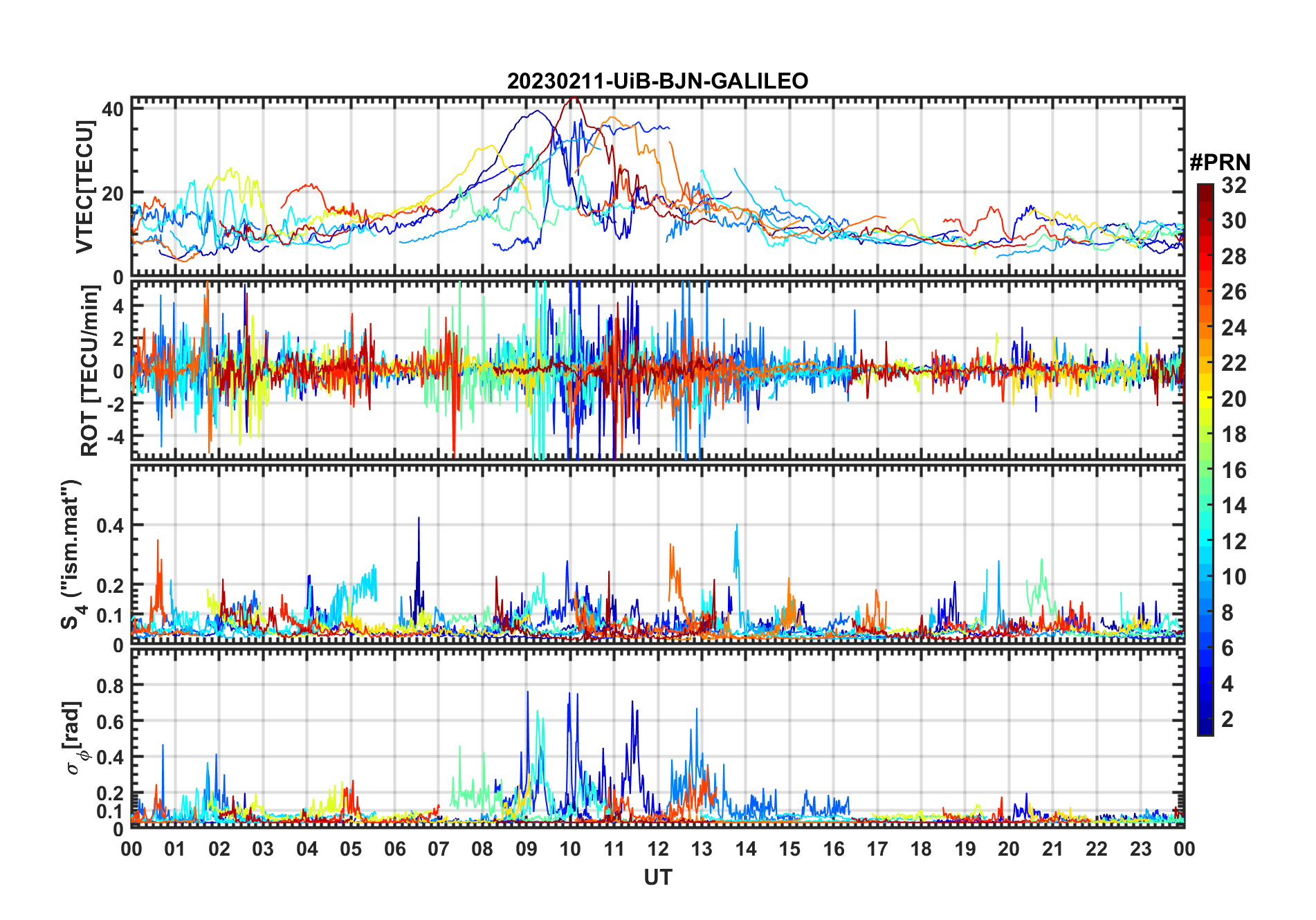Viewport: 1316px width, 920px height.
Task: Click the VTEC[TECU] y-axis label
Action: click(84, 187)
